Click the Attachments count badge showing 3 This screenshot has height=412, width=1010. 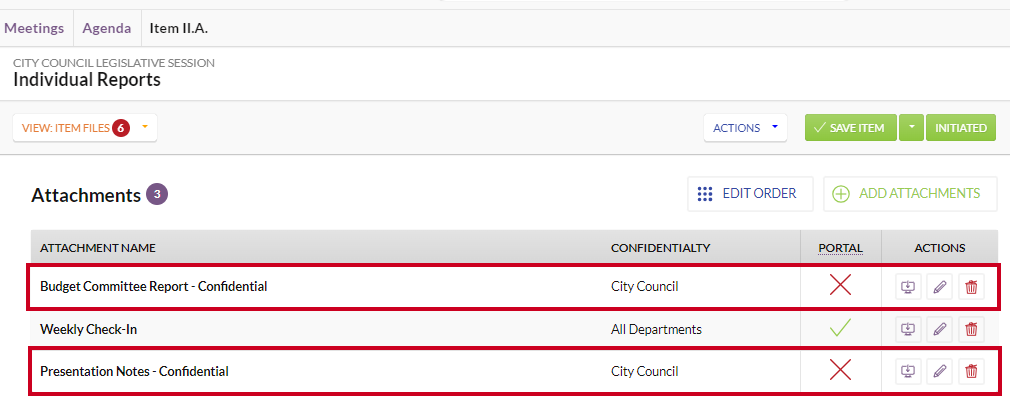tap(157, 194)
